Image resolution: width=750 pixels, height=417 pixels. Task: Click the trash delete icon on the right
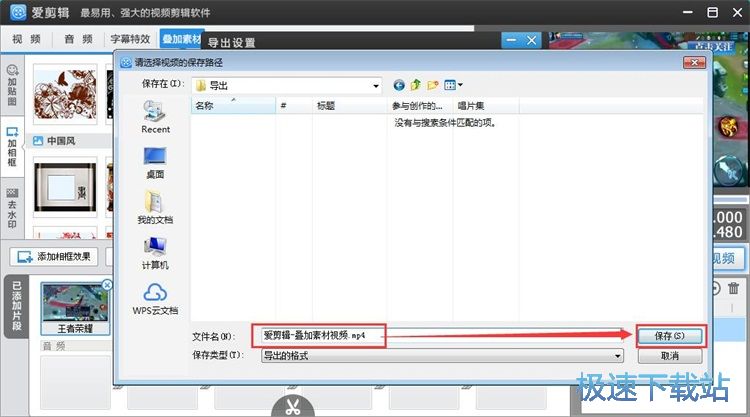pos(733,288)
